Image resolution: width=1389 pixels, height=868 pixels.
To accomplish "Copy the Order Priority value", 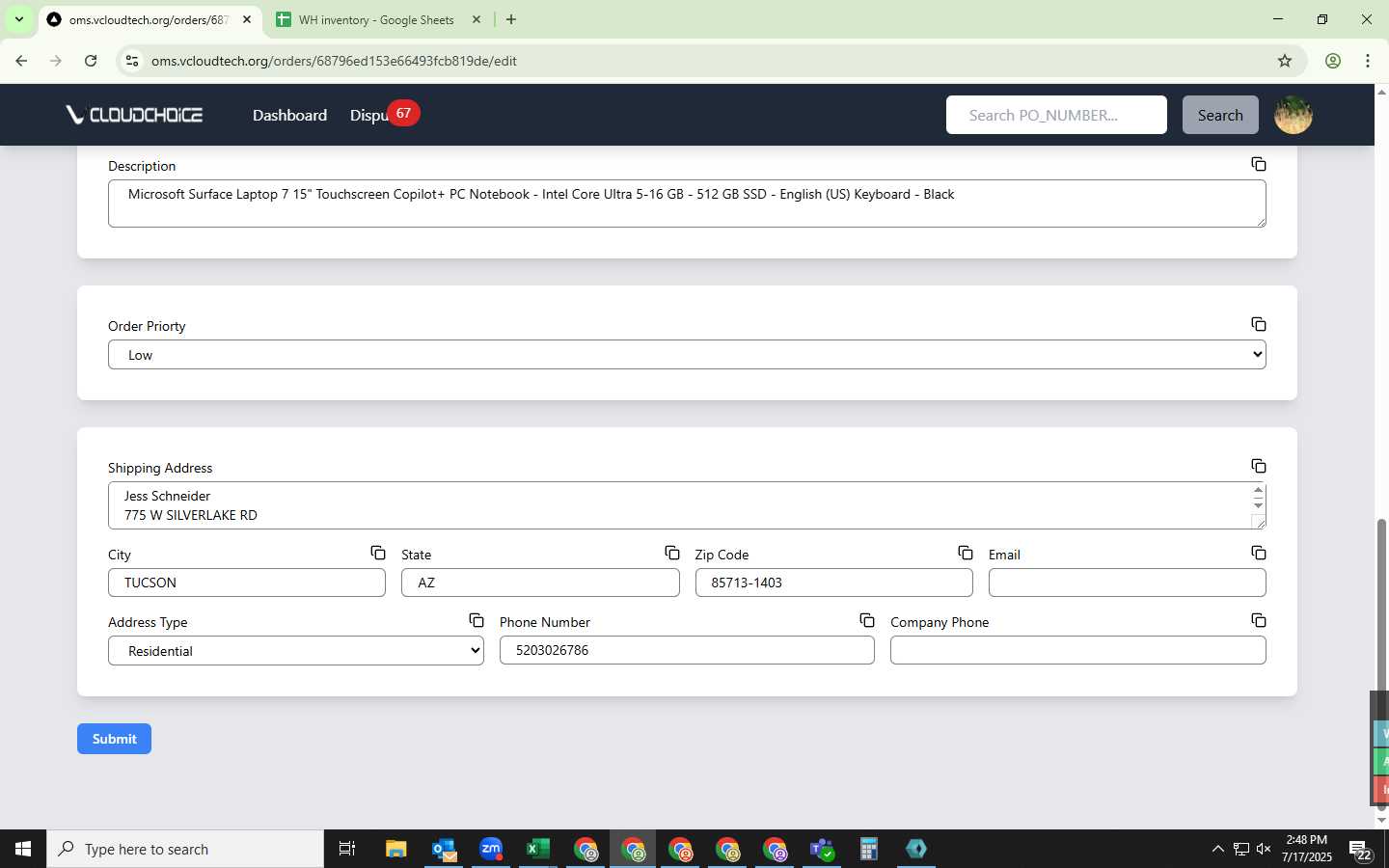I will click(1259, 325).
